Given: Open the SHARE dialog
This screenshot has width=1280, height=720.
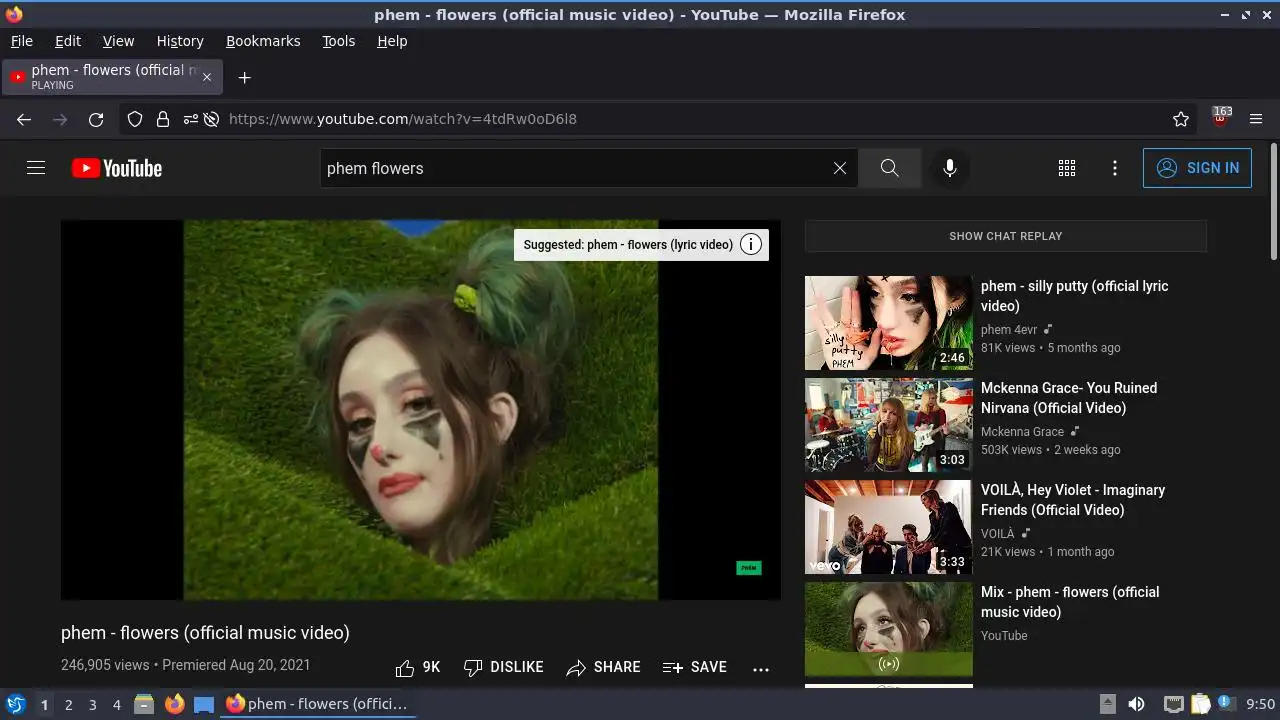Looking at the screenshot, I should (604, 667).
